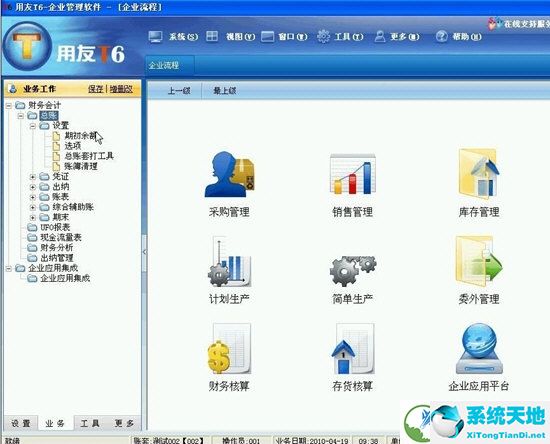
Task: Open the 视图(V) menu
Action: click(230, 36)
